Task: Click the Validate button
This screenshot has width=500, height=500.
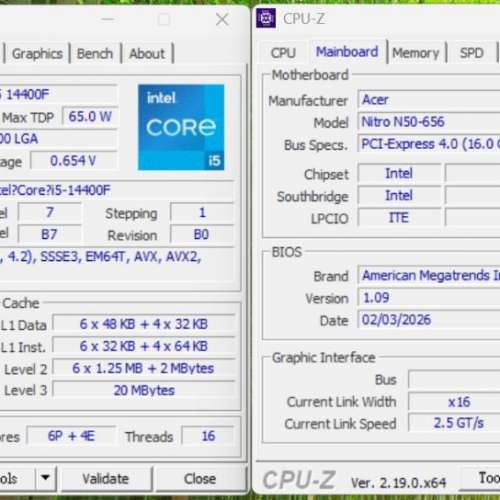Action: point(106,479)
